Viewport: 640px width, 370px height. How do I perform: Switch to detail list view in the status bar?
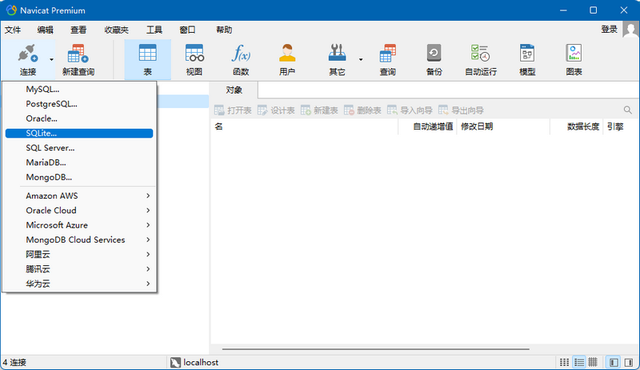tap(579, 362)
